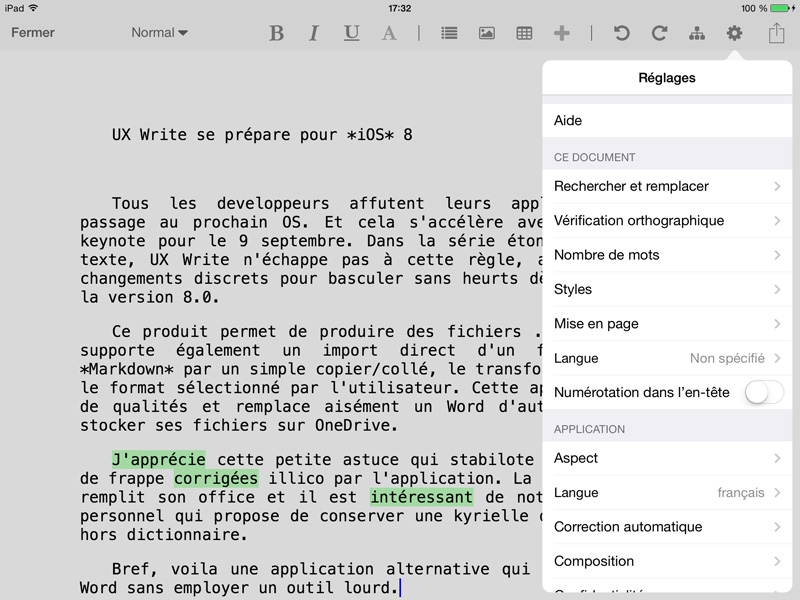The image size is (800, 600).
Task: Tap the battery icon in status bar
Action: point(781,8)
